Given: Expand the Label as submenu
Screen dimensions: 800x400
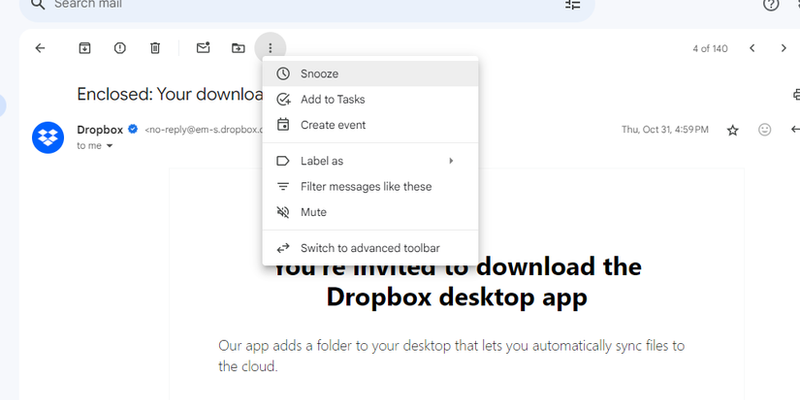Looking at the screenshot, I should click(x=370, y=161).
